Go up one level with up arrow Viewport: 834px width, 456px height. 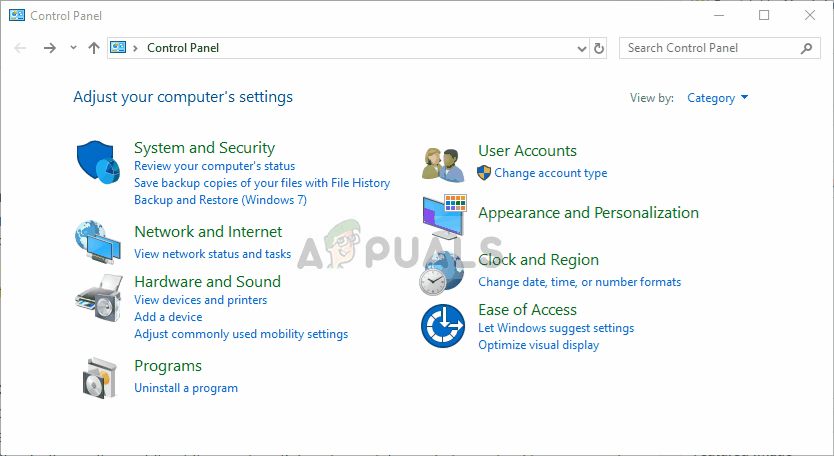click(94, 48)
